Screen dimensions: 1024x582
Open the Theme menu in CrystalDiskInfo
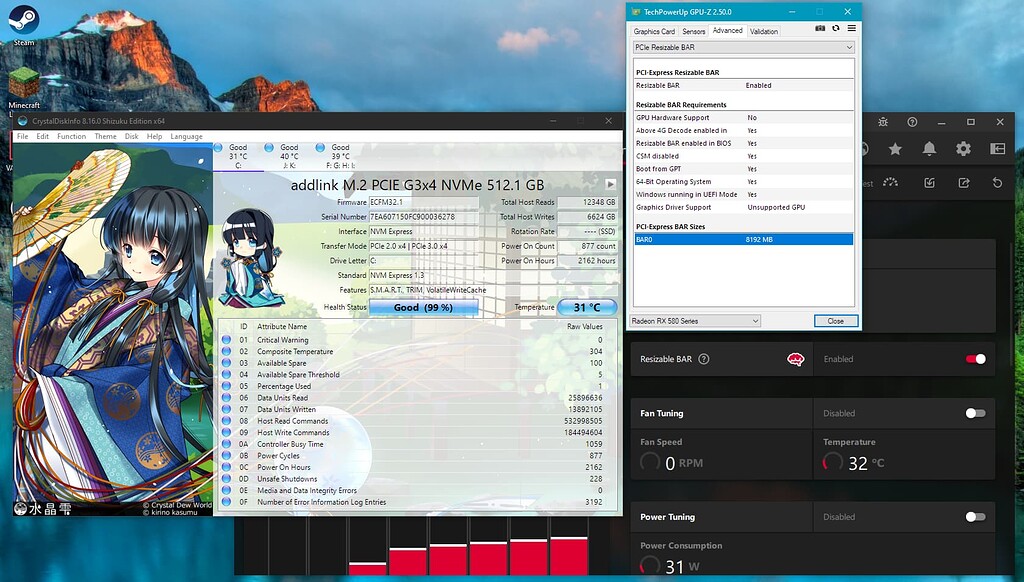point(105,137)
